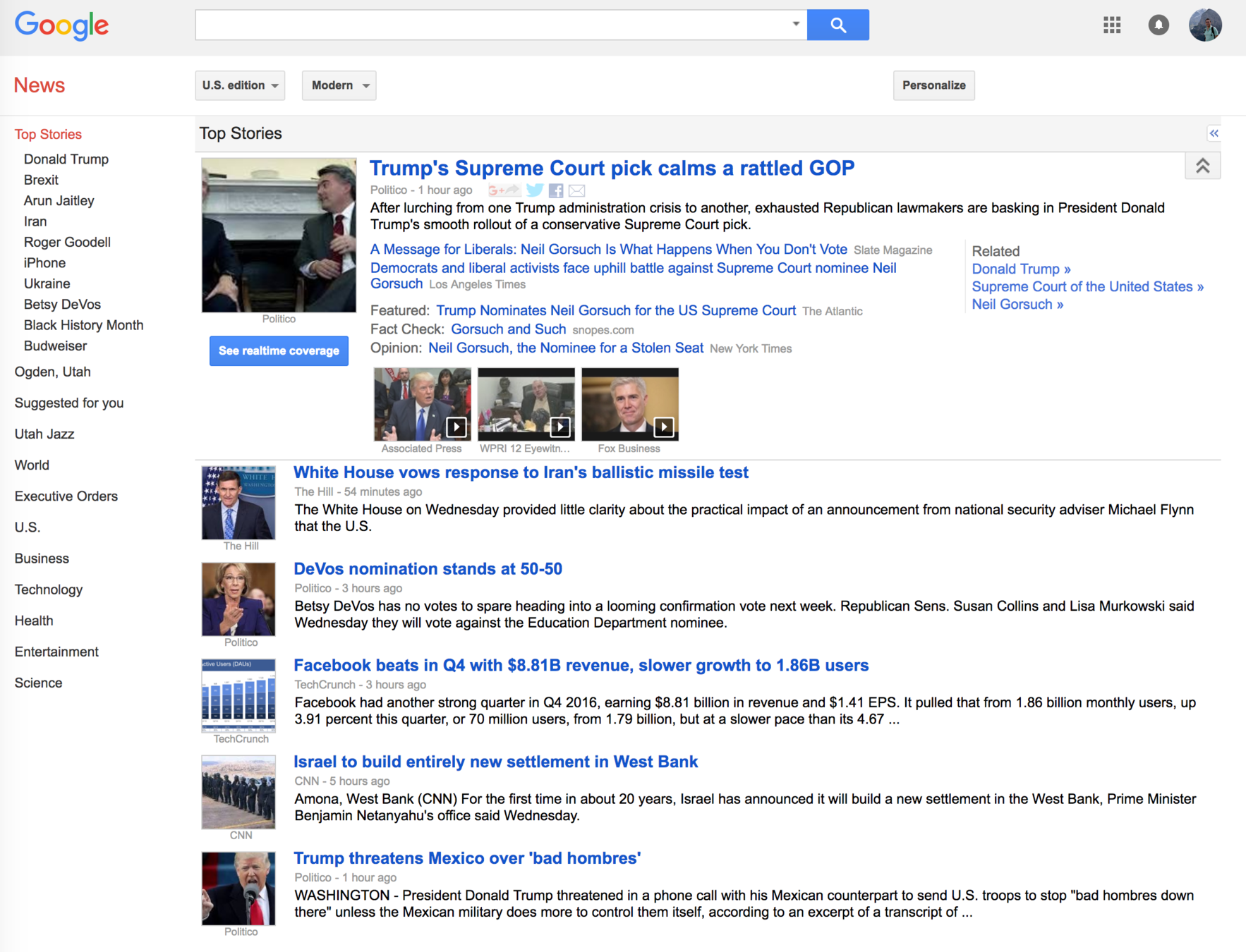
Task: Open the account profile picture
Action: [x=1205, y=25]
